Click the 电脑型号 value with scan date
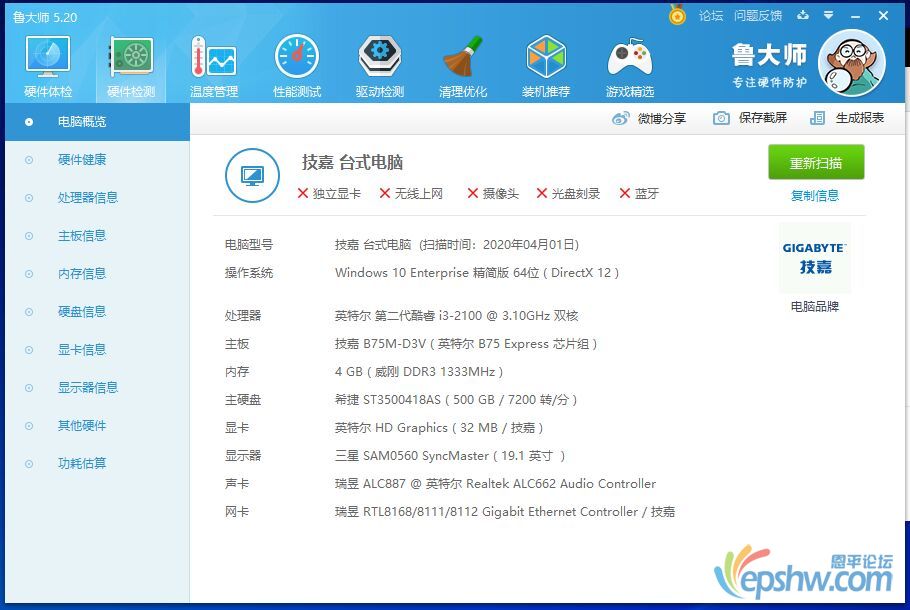The width and height of the screenshot is (910, 610). point(457,245)
